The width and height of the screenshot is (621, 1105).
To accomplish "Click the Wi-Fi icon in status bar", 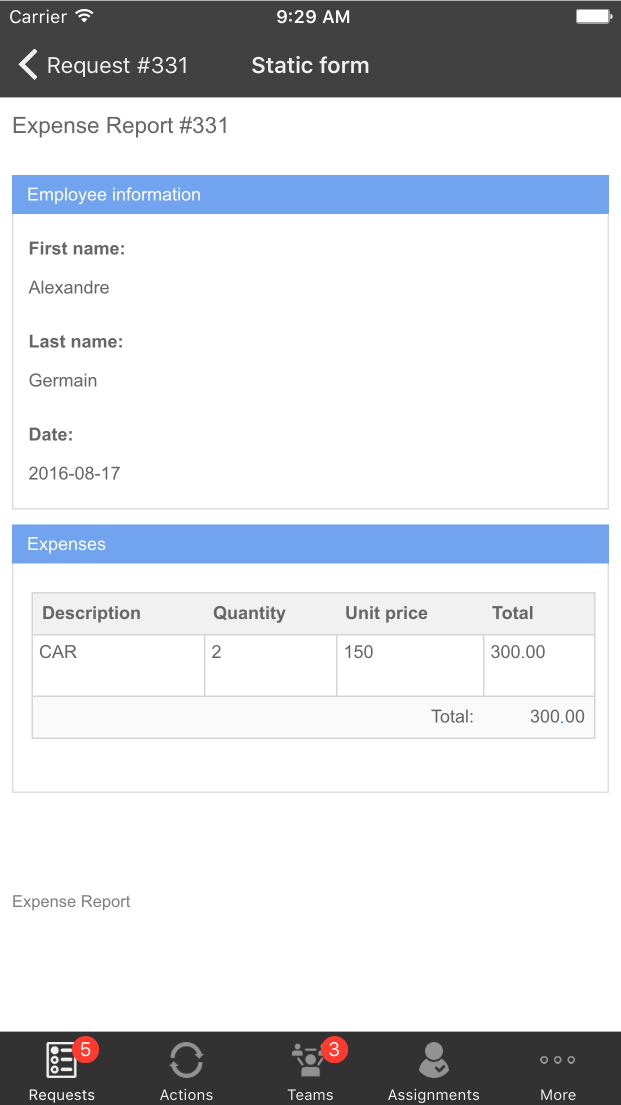I will click(x=83, y=15).
